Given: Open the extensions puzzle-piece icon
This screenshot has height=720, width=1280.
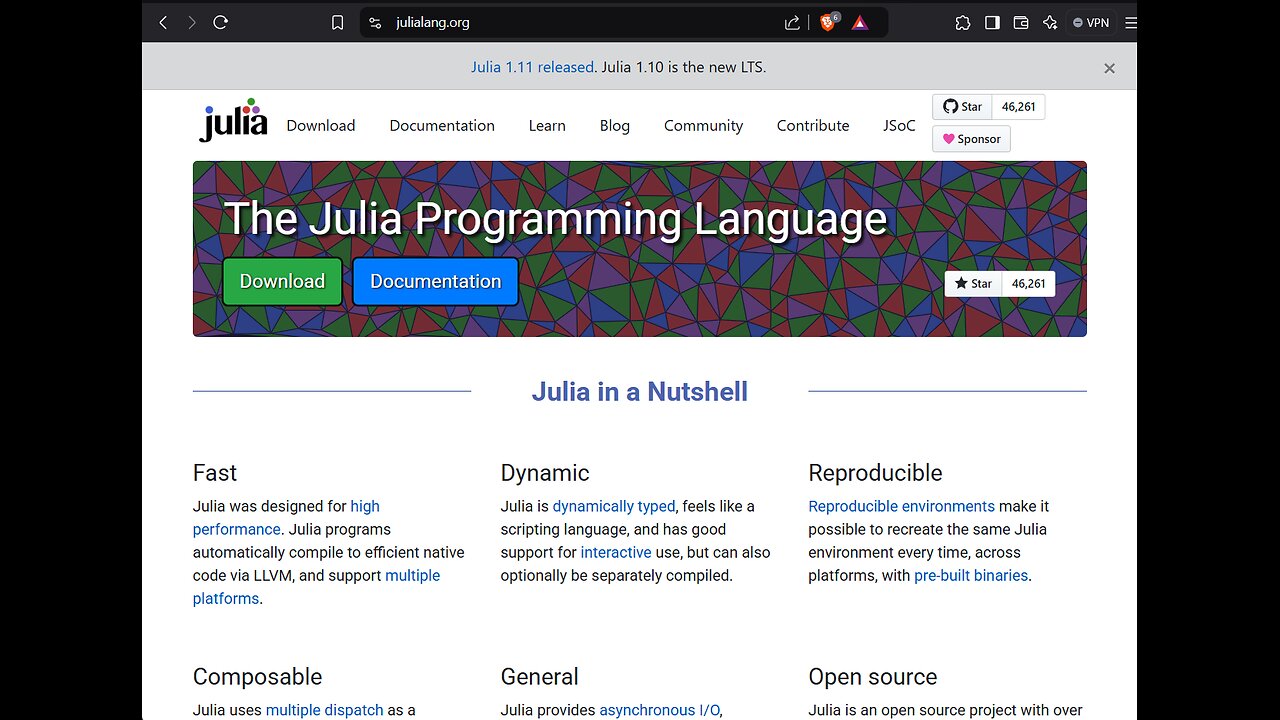Looking at the screenshot, I should tap(963, 22).
